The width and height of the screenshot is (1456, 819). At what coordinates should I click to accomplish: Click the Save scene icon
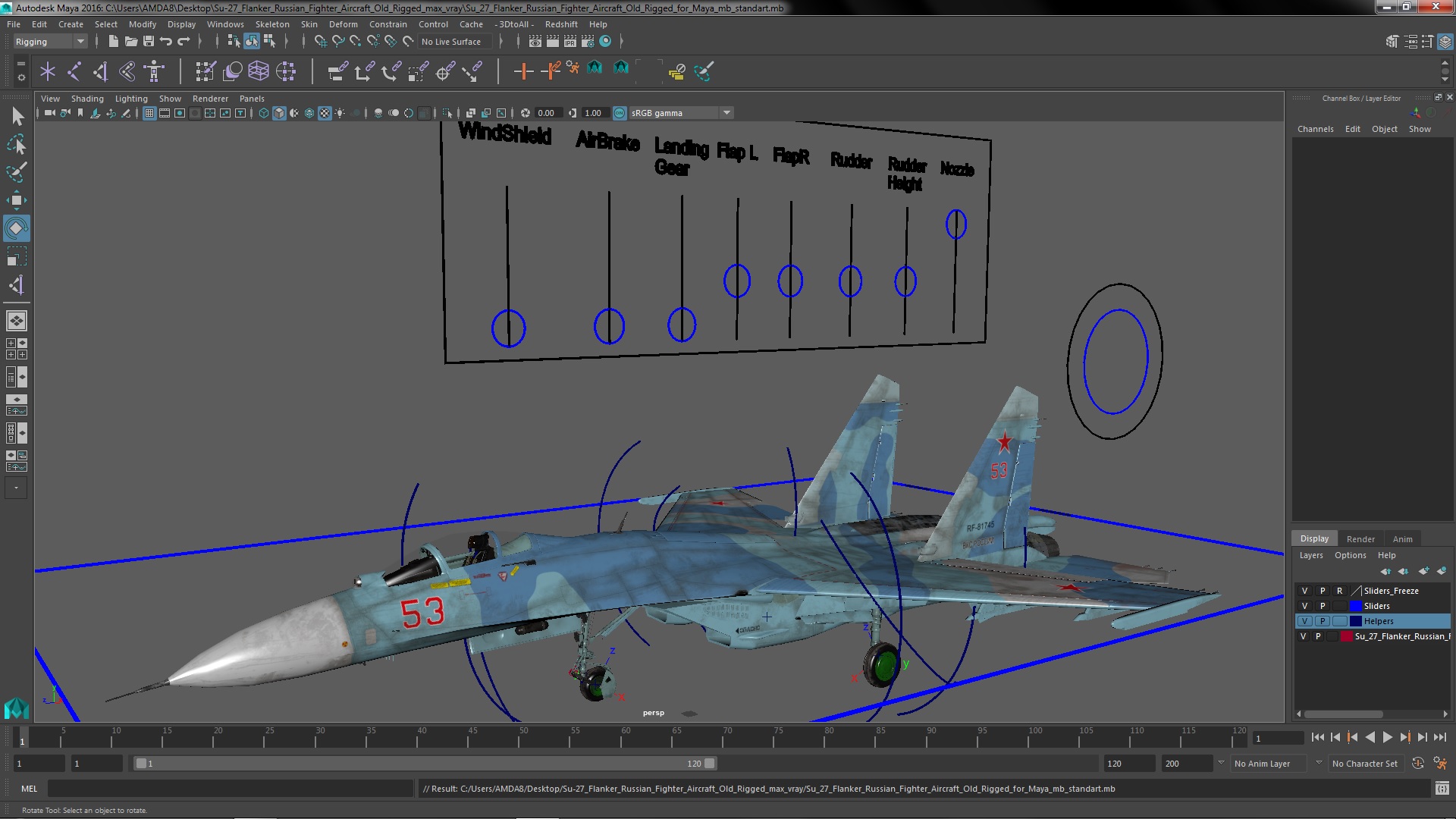(x=149, y=42)
